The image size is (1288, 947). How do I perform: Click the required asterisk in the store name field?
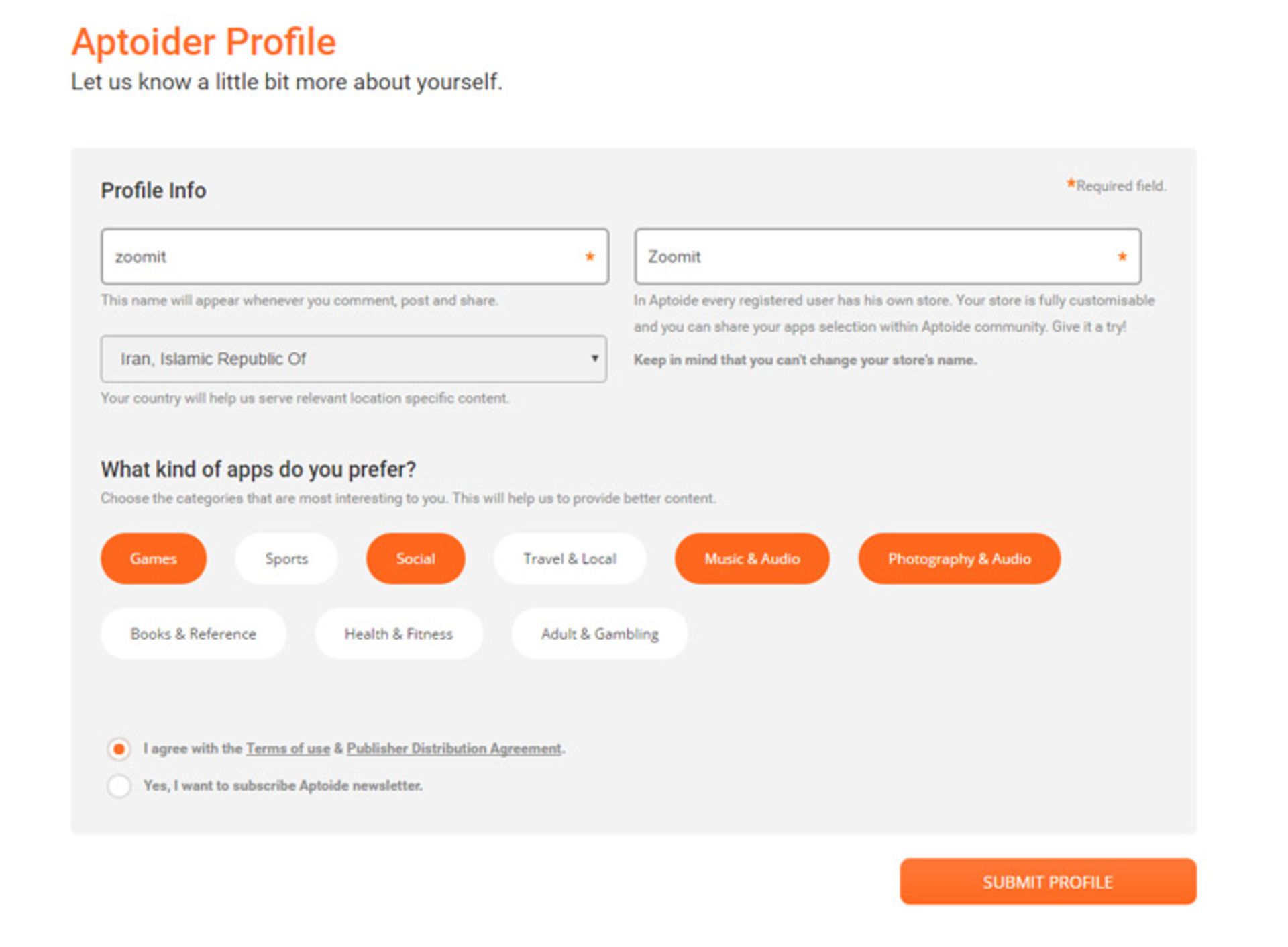pos(1122,256)
